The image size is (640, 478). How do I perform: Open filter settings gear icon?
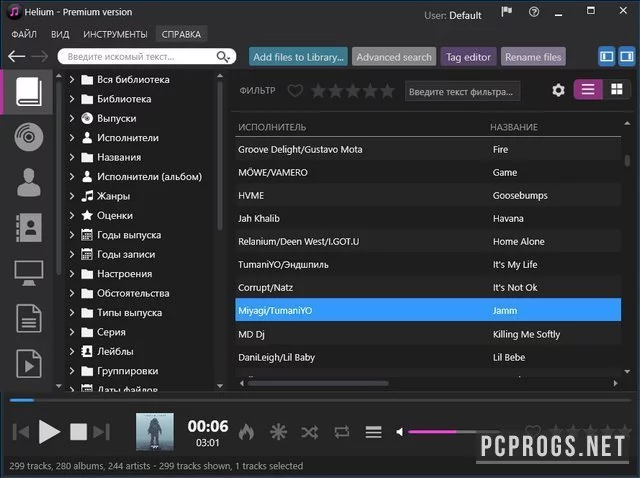coord(558,90)
